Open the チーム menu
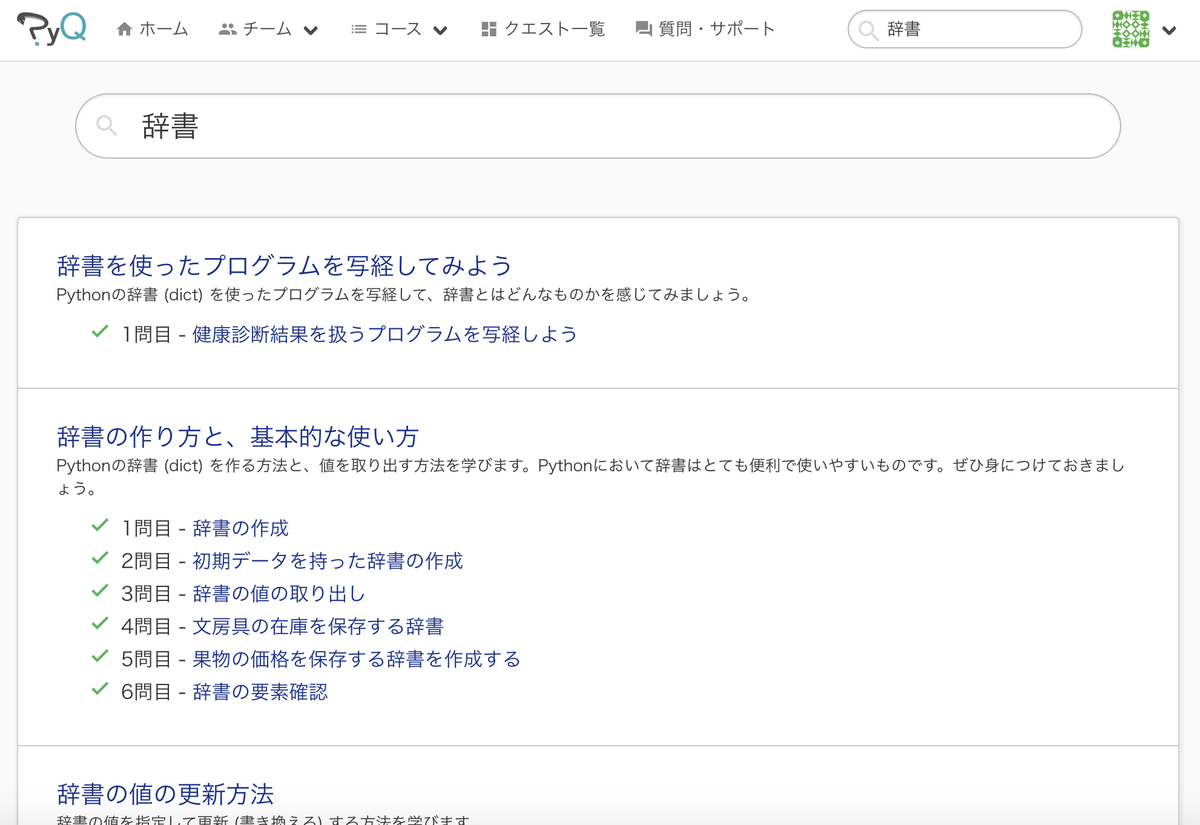 click(268, 30)
